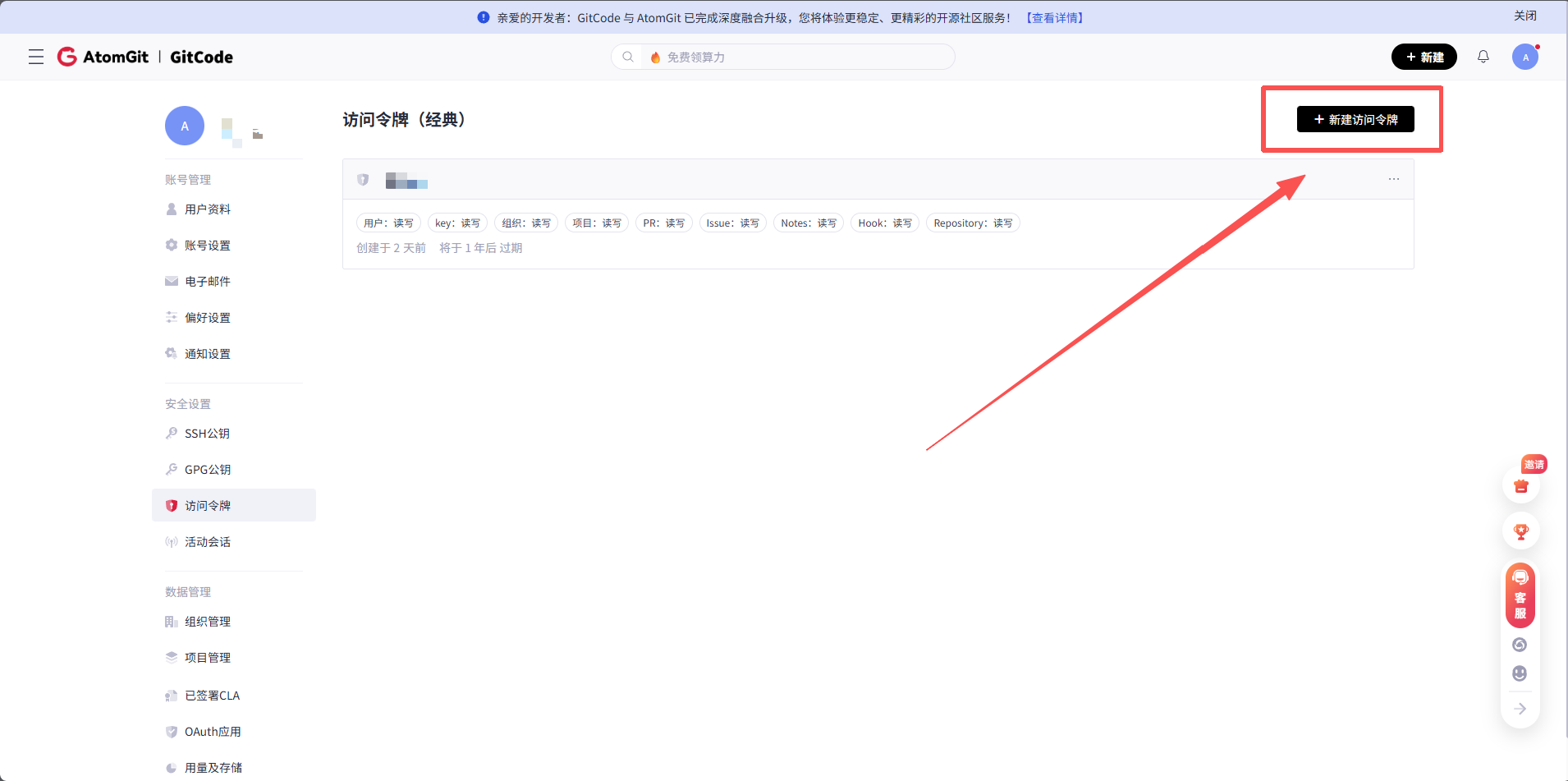This screenshot has width=1568, height=781.
Task: Click the 用户: 读写 scope tag
Action: coord(389,223)
